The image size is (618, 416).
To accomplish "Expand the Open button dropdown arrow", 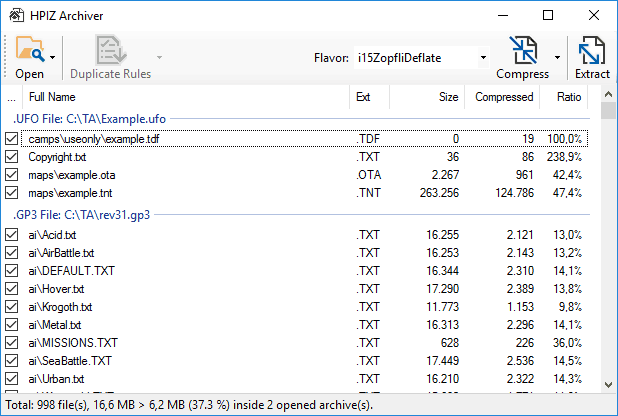I will 52,58.
